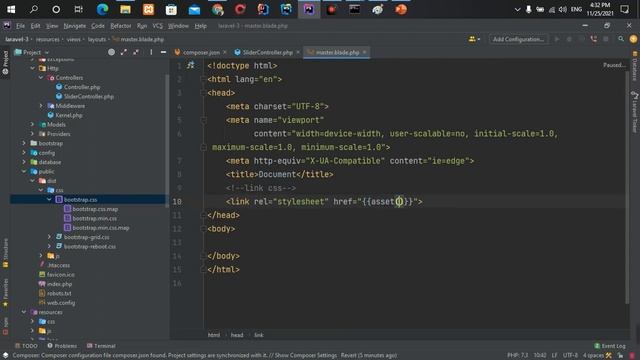
Task: Open Microsoft Edge from taskbar
Action: tap(102, 9)
